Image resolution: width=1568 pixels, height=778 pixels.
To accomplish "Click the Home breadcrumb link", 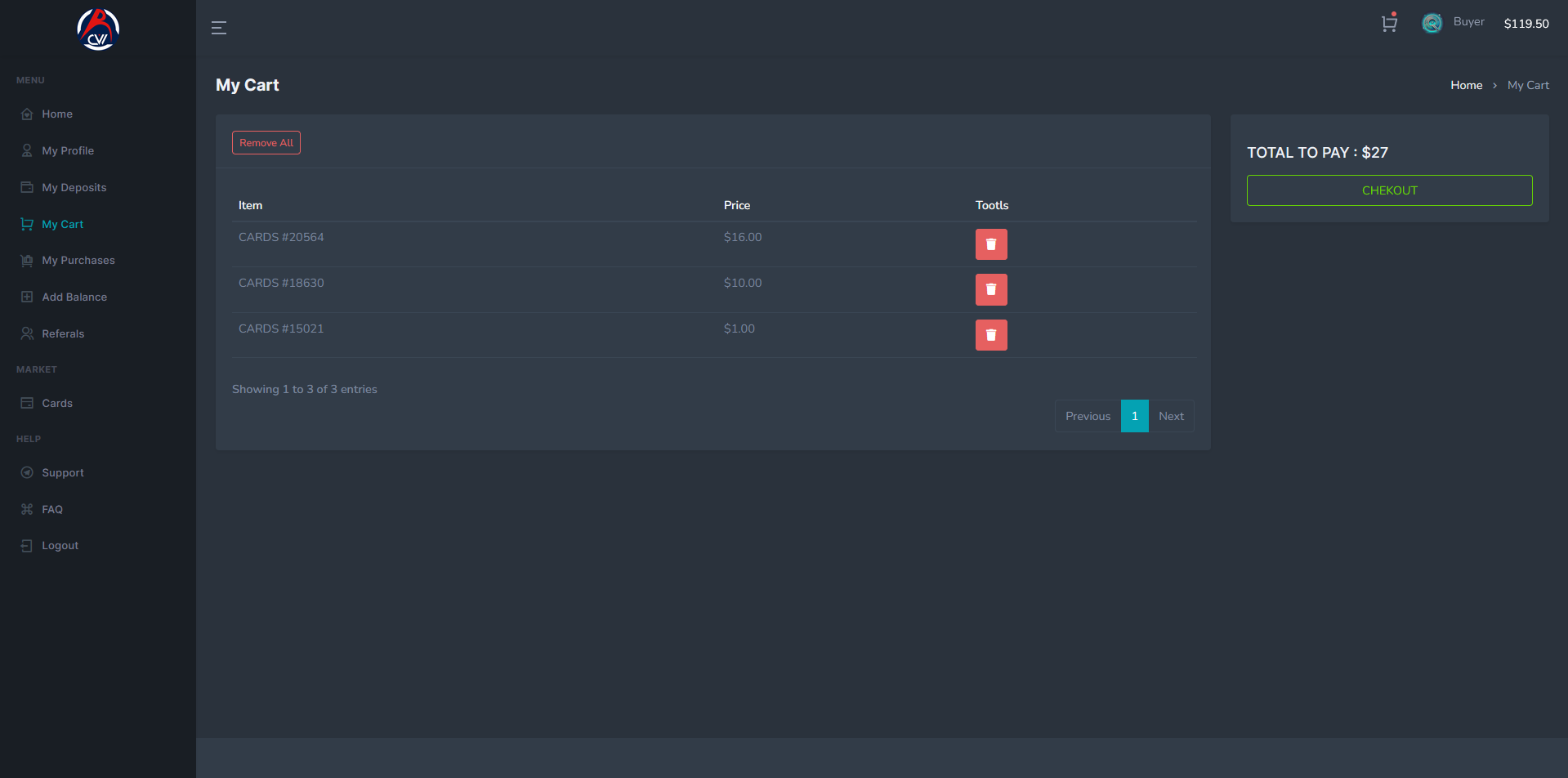I will pyautogui.click(x=1466, y=85).
